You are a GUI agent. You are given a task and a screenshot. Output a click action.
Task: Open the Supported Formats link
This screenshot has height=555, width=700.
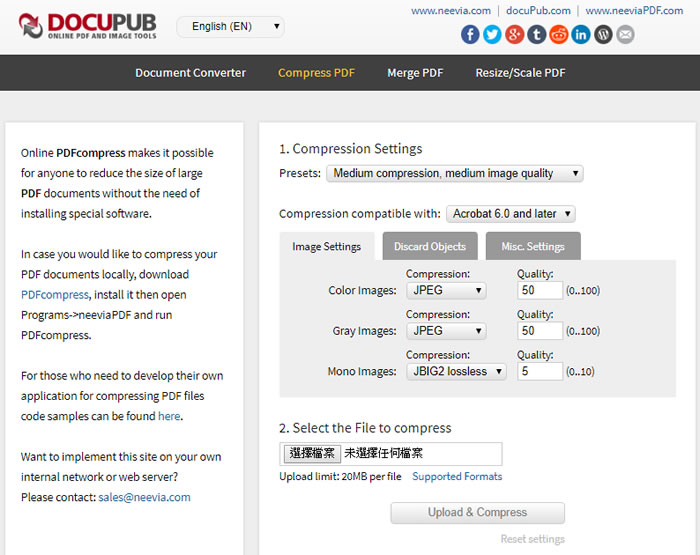coord(457,476)
